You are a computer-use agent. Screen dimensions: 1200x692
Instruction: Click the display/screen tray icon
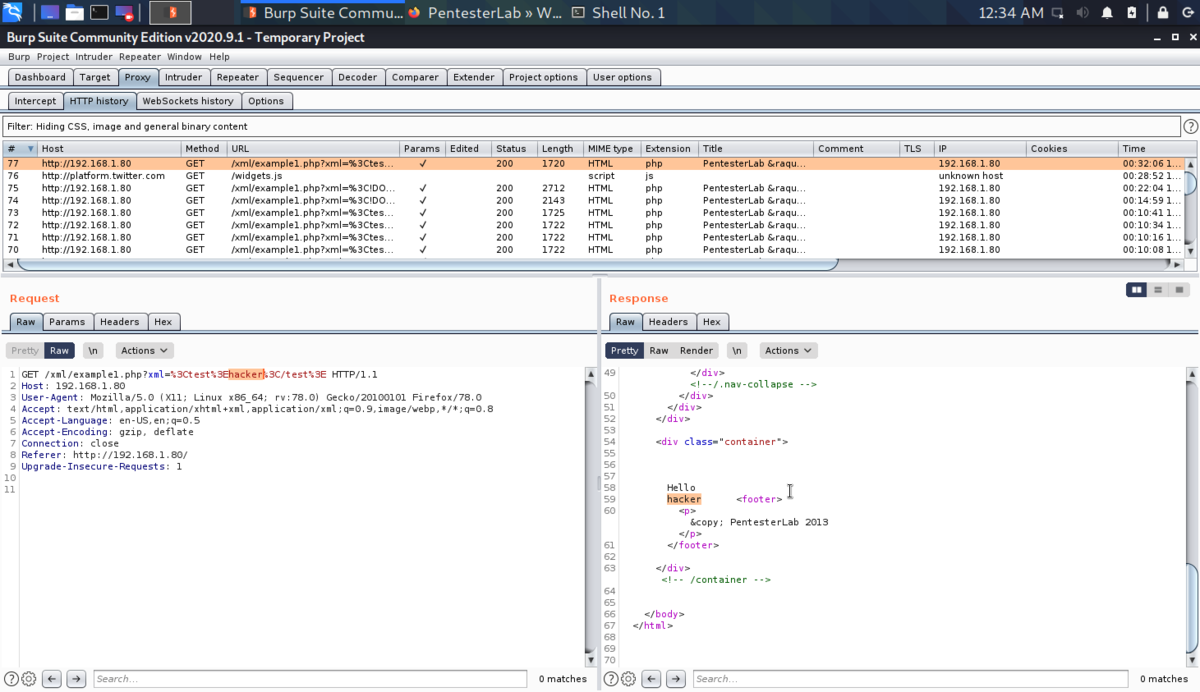click(x=1056, y=13)
